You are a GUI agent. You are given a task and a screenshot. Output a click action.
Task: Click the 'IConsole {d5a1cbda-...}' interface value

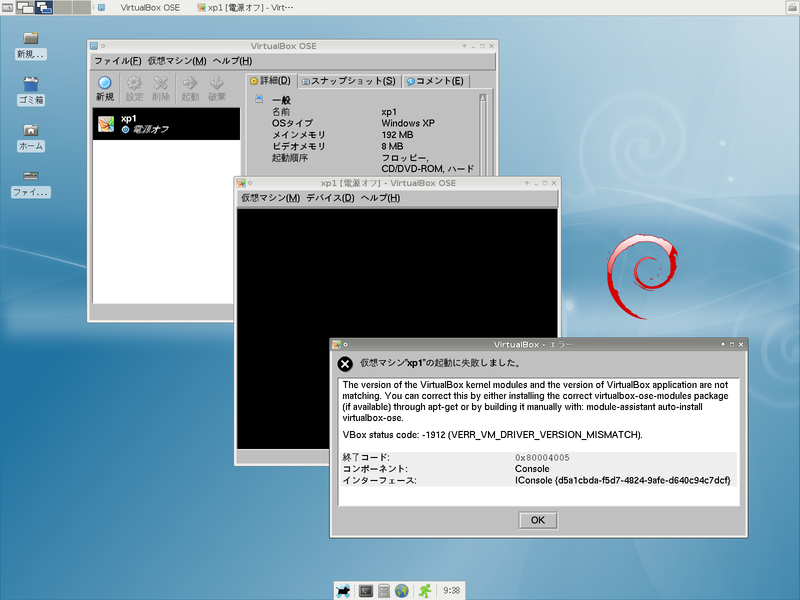(622, 480)
